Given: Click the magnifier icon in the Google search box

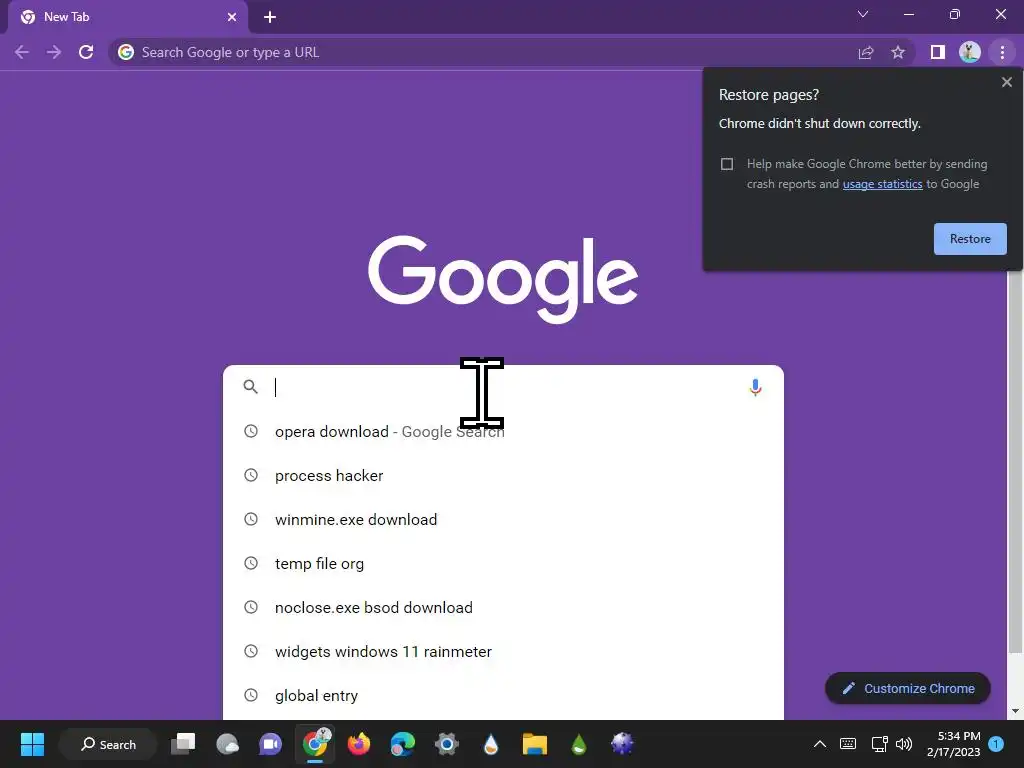Looking at the screenshot, I should 251,387.
